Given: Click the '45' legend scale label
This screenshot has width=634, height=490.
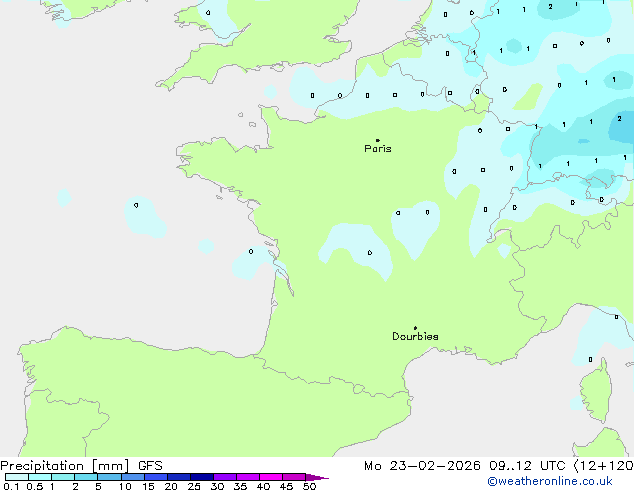Looking at the screenshot, I should [286, 486].
